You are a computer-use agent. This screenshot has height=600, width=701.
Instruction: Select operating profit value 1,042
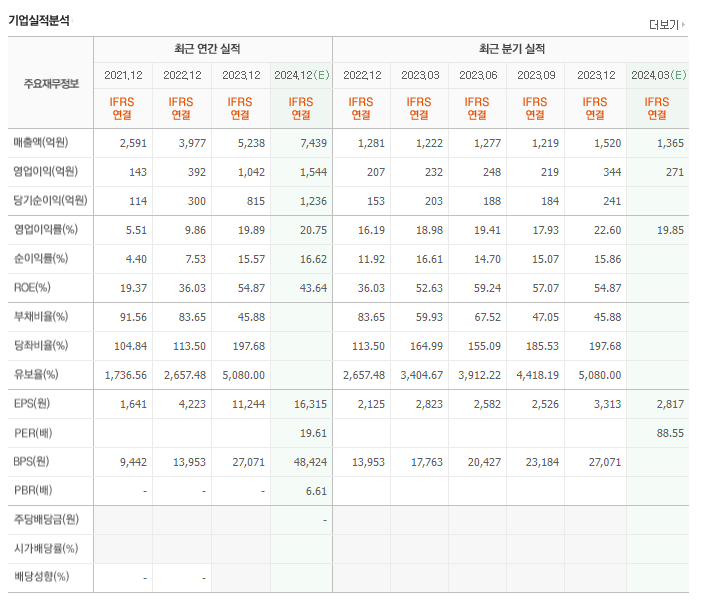tap(251, 173)
